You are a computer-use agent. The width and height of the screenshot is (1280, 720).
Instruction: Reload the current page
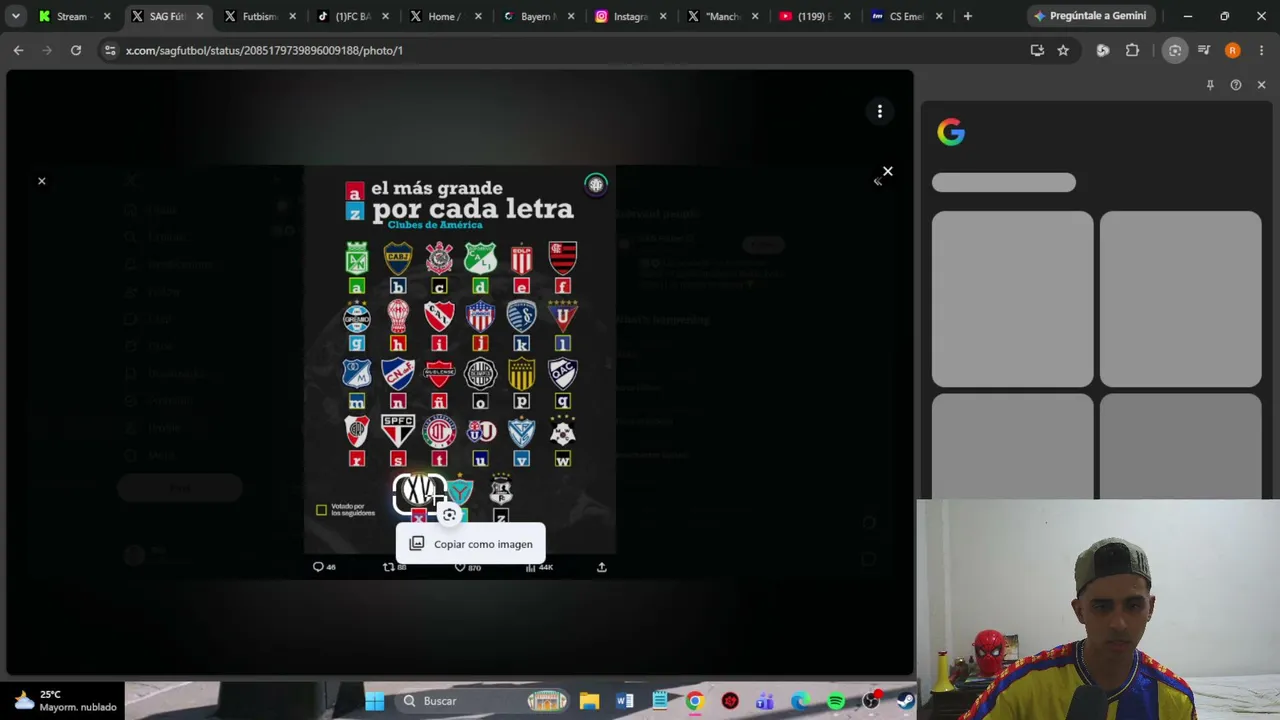[76, 50]
